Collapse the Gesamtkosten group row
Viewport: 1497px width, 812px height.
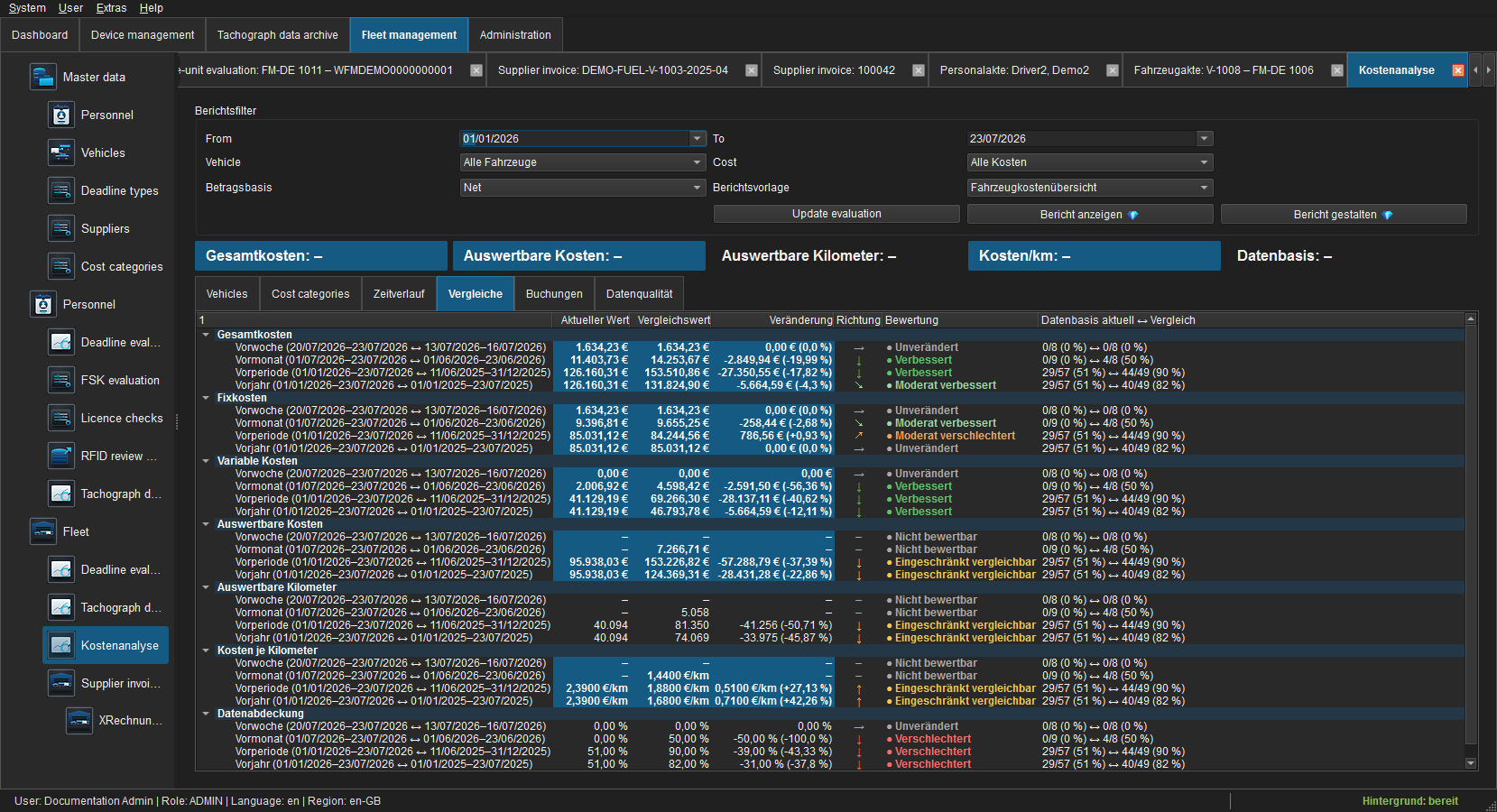pos(206,335)
